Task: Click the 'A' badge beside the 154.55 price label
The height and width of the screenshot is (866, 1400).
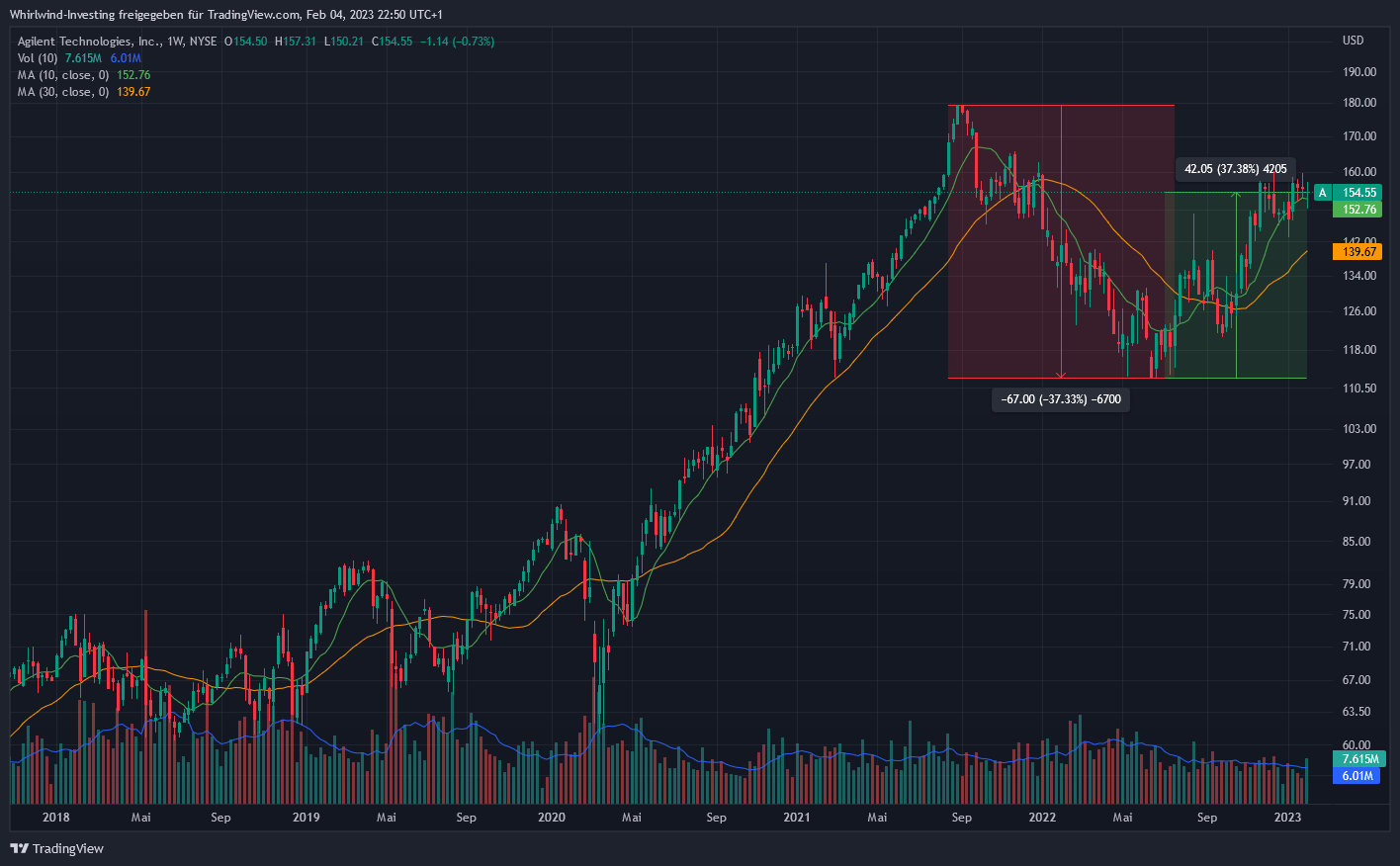Action: tap(1322, 193)
